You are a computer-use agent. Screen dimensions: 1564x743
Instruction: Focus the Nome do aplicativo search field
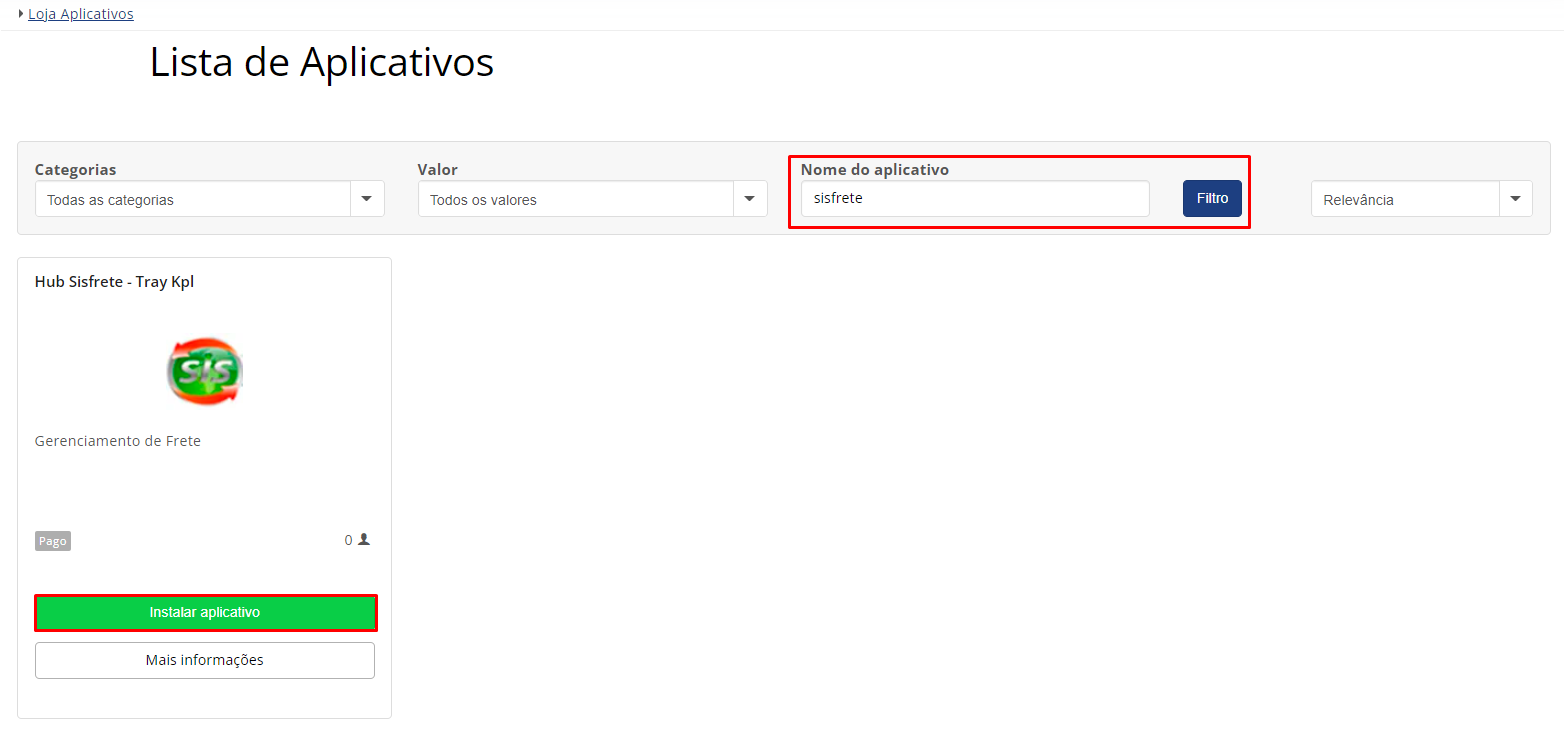coord(975,198)
